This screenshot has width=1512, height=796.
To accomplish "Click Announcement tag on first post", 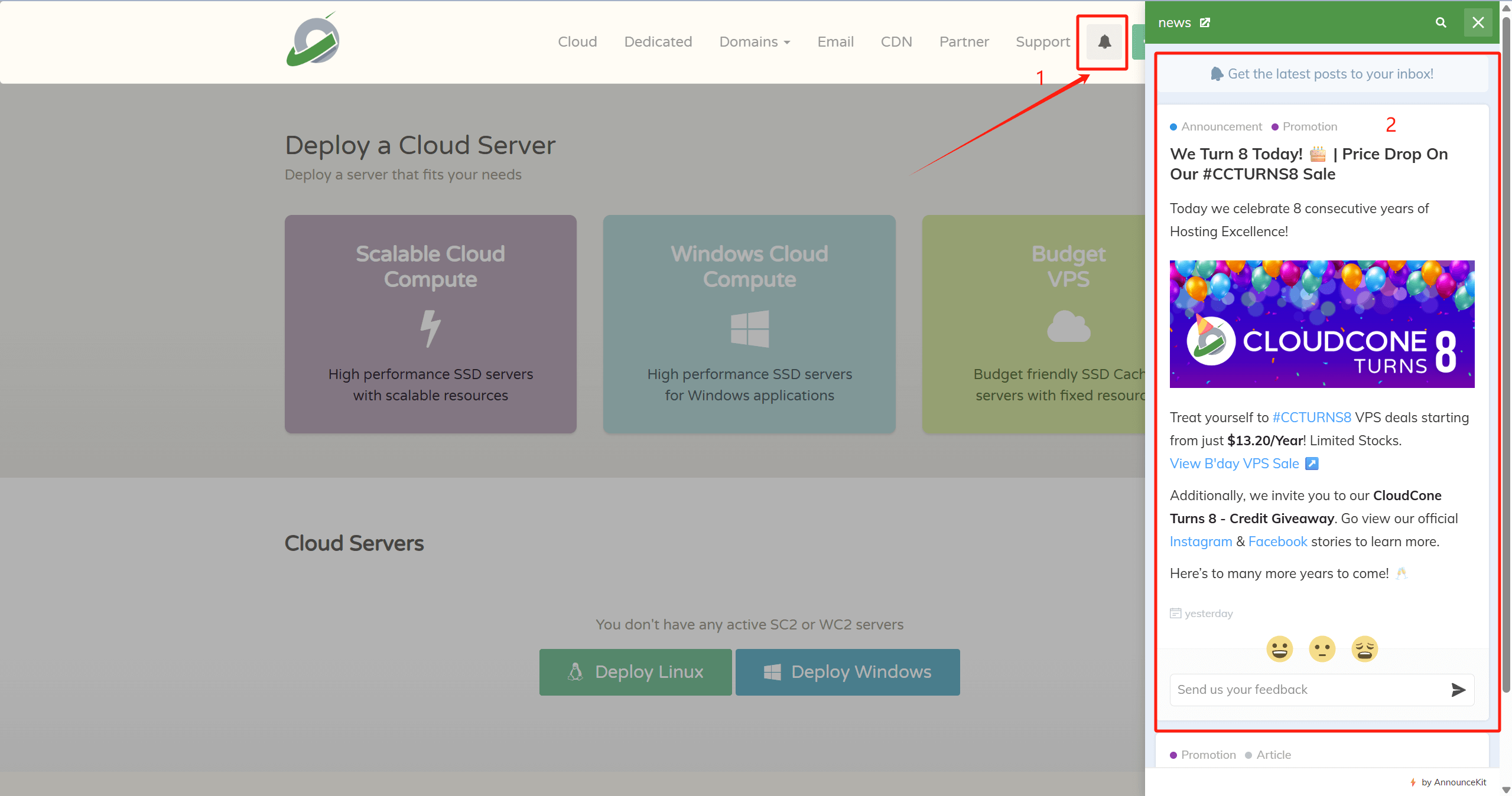I will pyautogui.click(x=1215, y=126).
